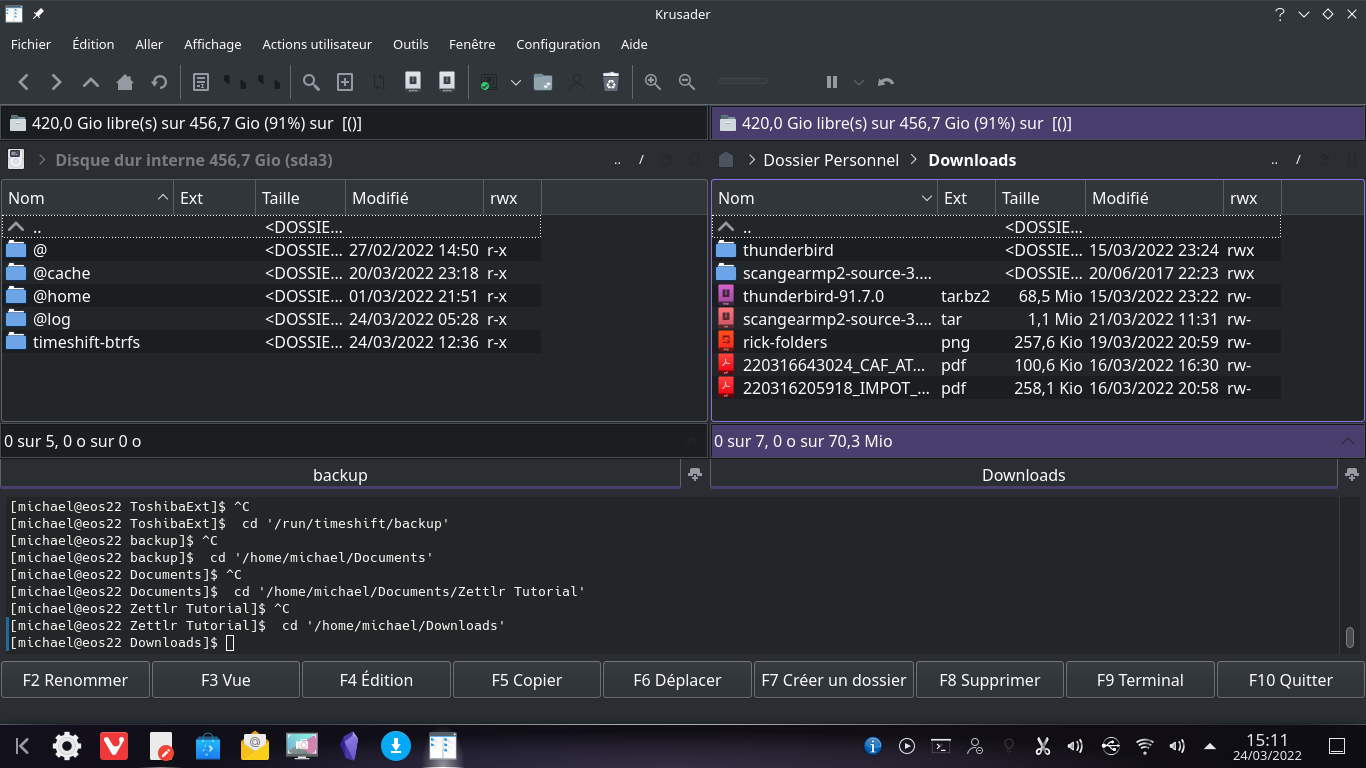This screenshot has width=1366, height=768.
Task: Select the rick-folders png file
Action: (784, 342)
